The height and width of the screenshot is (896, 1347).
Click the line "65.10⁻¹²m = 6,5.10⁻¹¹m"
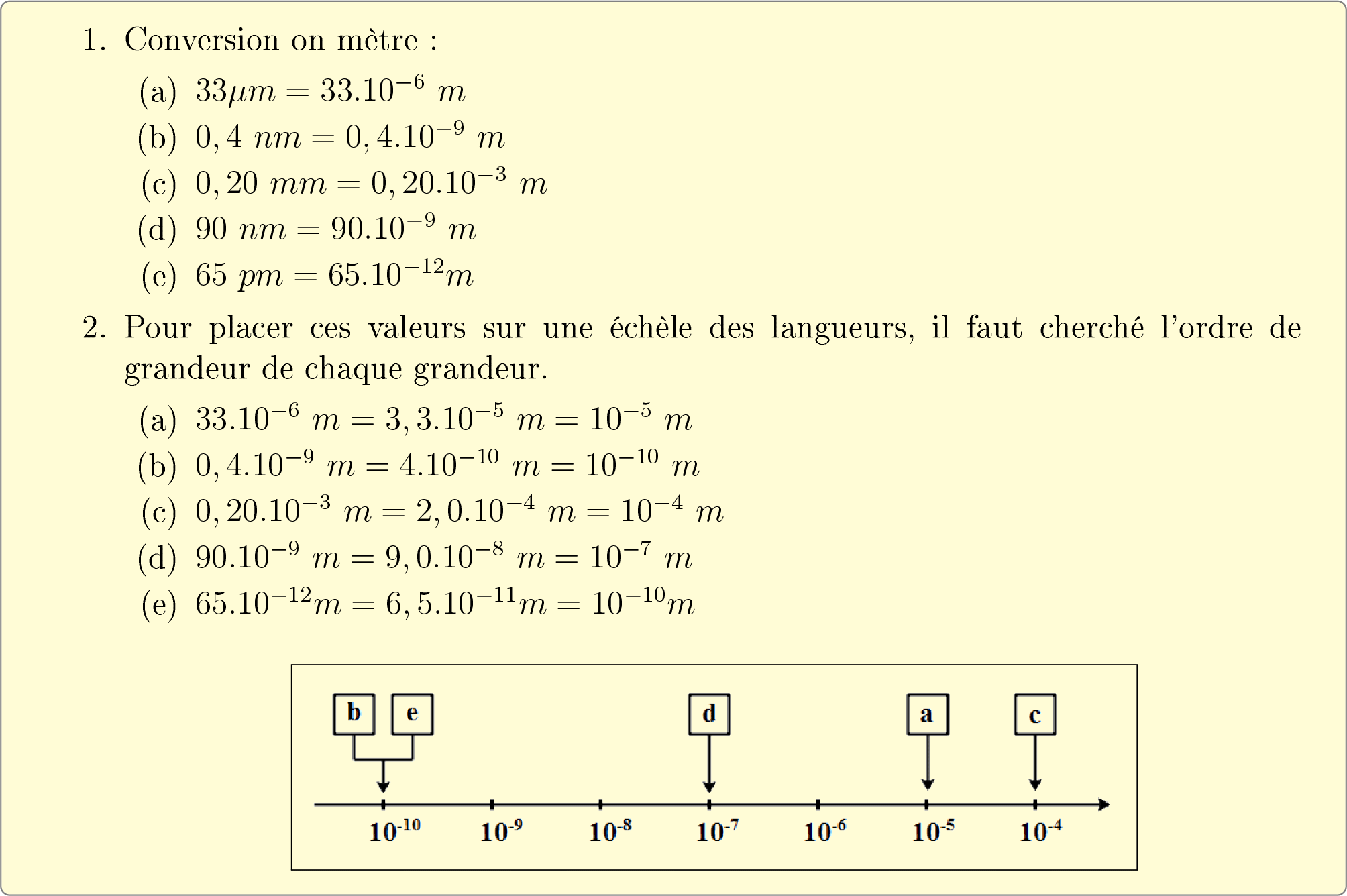pyautogui.click(x=445, y=602)
